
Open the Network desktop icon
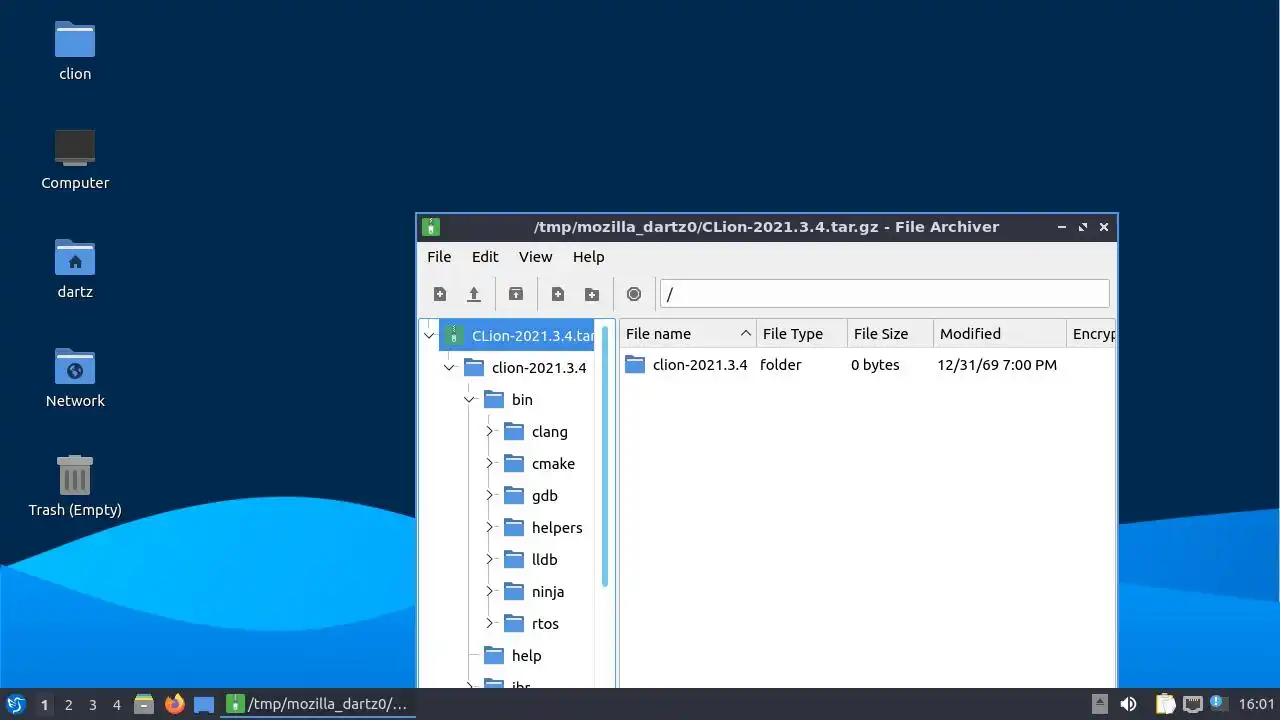pos(75,377)
